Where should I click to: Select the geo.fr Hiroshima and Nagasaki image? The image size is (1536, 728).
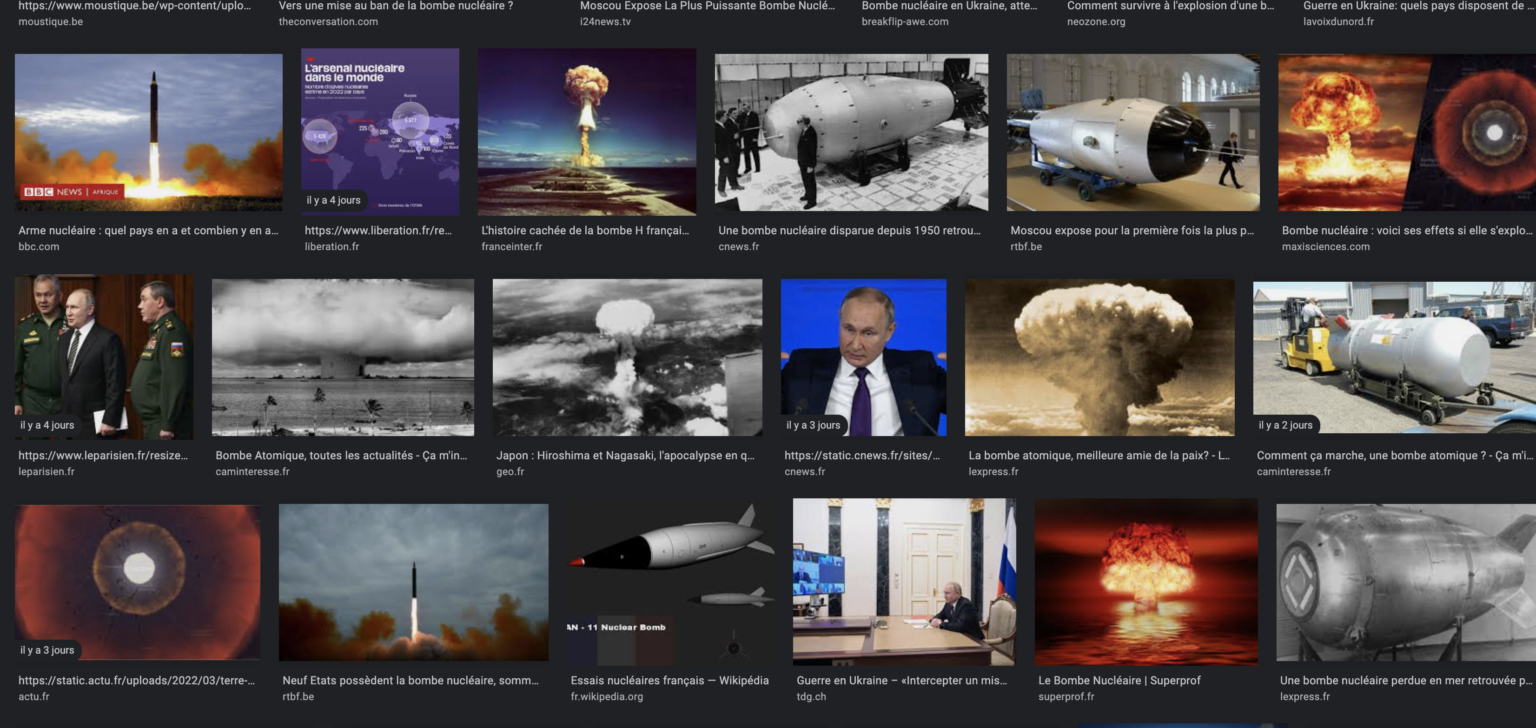click(x=627, y=357)
